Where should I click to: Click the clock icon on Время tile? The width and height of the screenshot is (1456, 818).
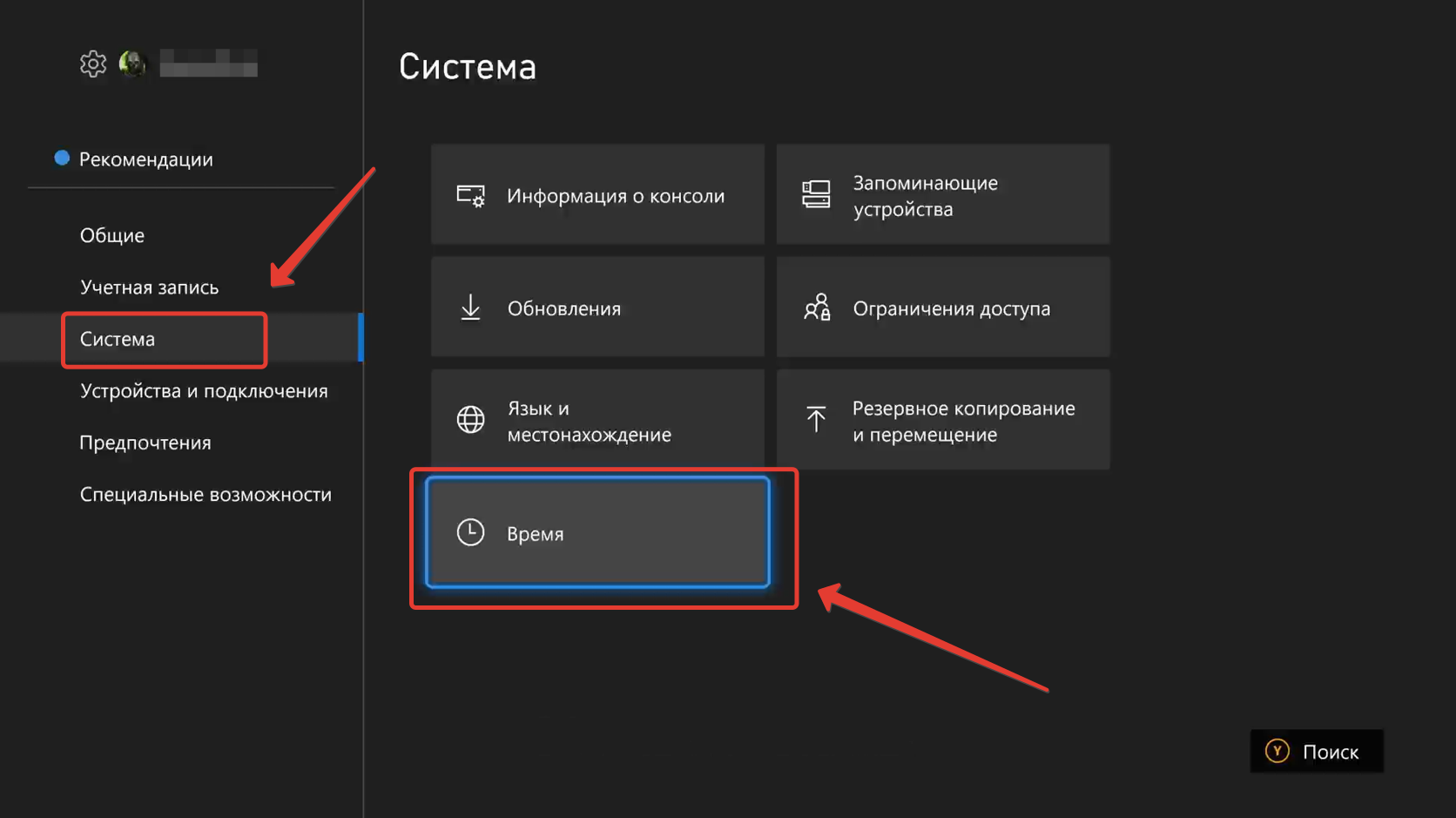pos(470,532)
